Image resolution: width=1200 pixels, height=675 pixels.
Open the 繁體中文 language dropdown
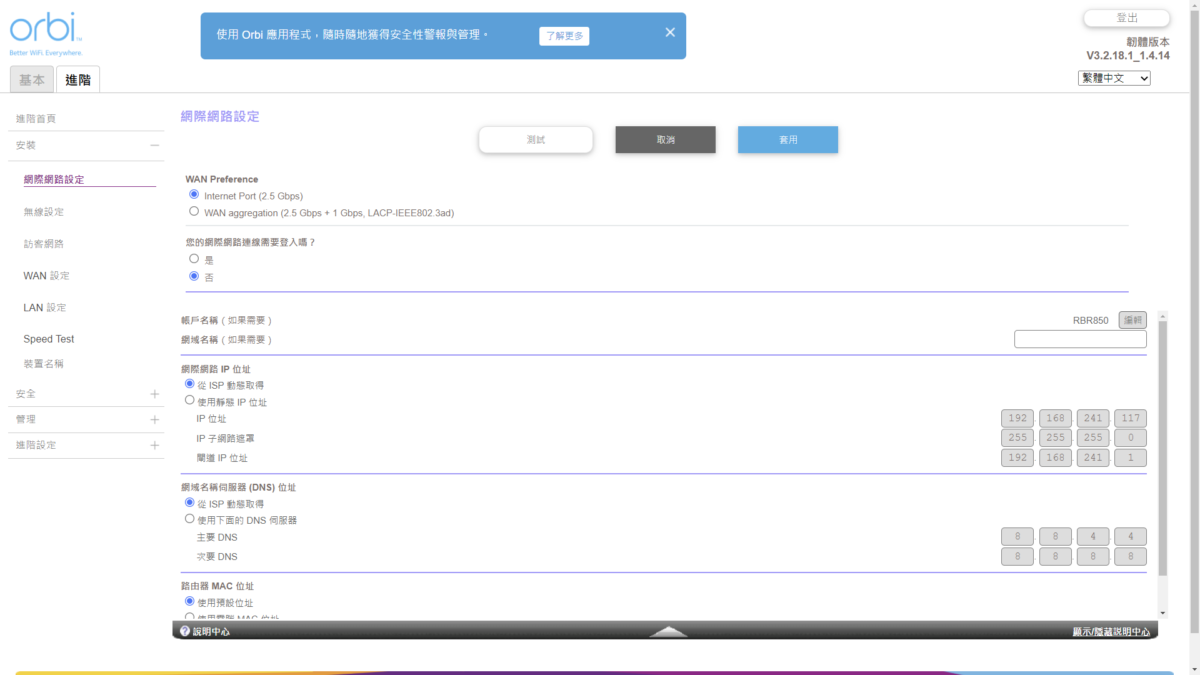pos(1114,78)
